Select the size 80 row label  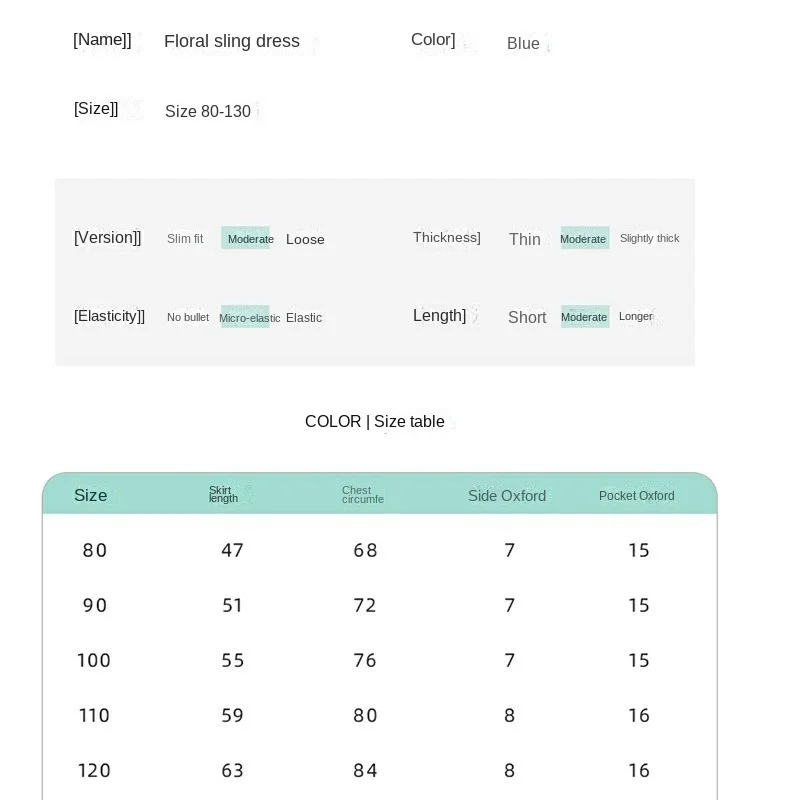tap(95, 551)
